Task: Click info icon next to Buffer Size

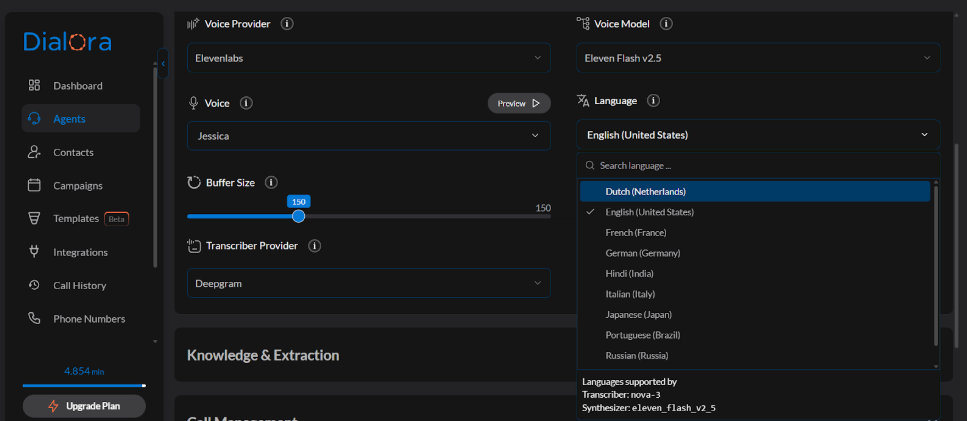Action: click(x=271, y=183)
